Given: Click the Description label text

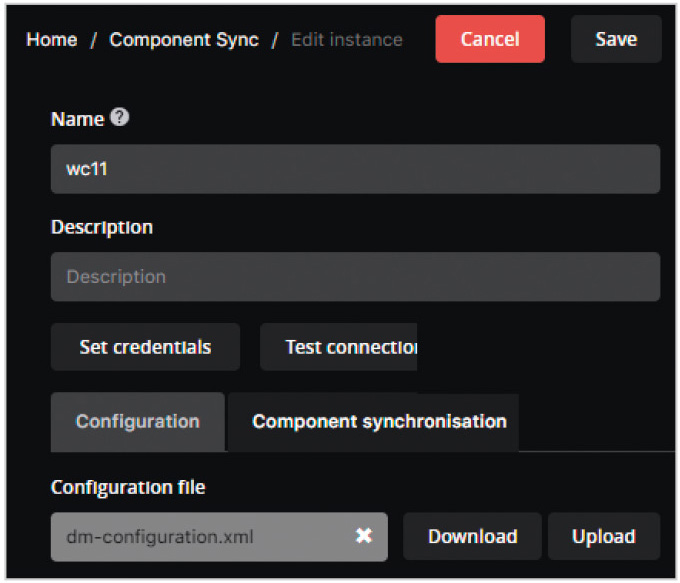Looking at the screenshot, I should click(x=102, y=227).
